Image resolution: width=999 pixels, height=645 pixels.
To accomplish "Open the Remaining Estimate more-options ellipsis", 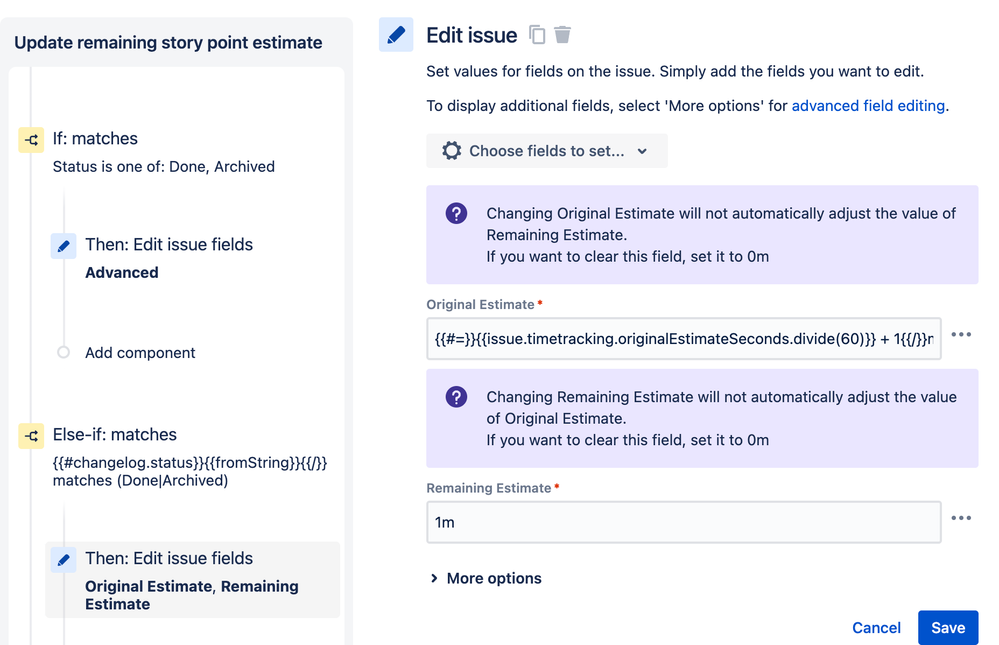I will (961, 518).
